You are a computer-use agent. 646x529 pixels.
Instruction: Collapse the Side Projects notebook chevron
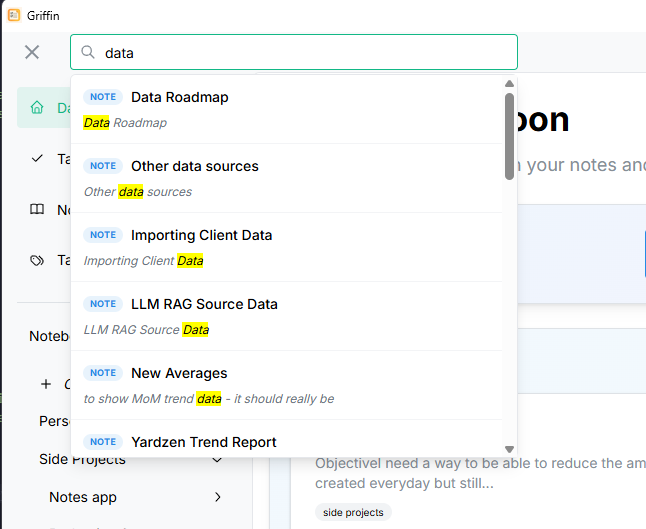pyautogui.click(x=218, y=459)
